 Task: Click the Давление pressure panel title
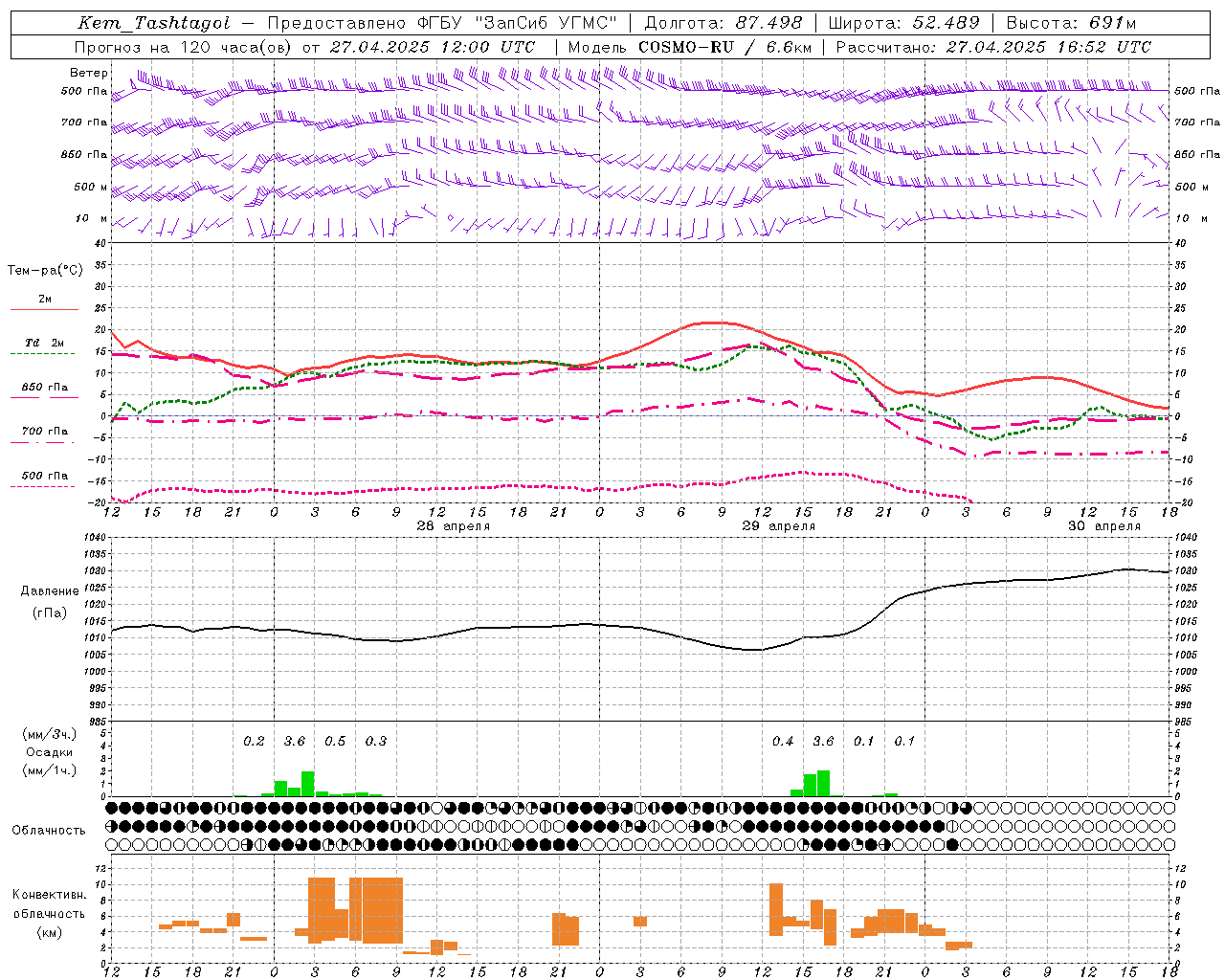coord(50,591)
